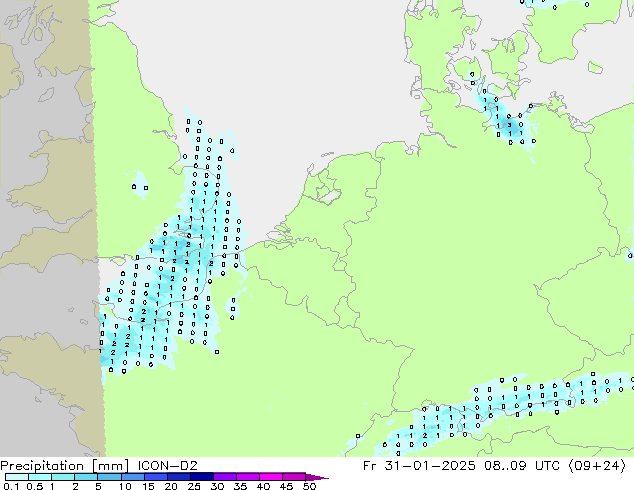Screen dimensions: 634x490
Task: Click legend scale label "25"
Action: pyautogui.click(x=194, y=486)
